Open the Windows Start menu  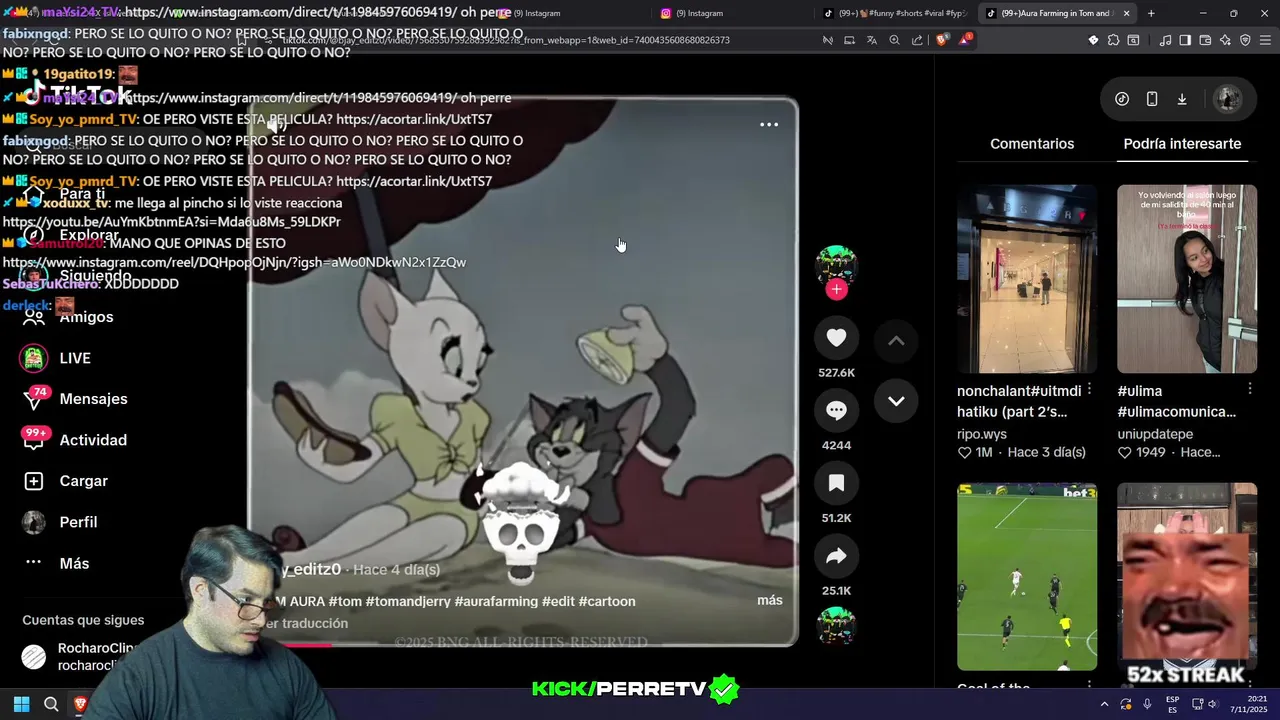point(21,704)
